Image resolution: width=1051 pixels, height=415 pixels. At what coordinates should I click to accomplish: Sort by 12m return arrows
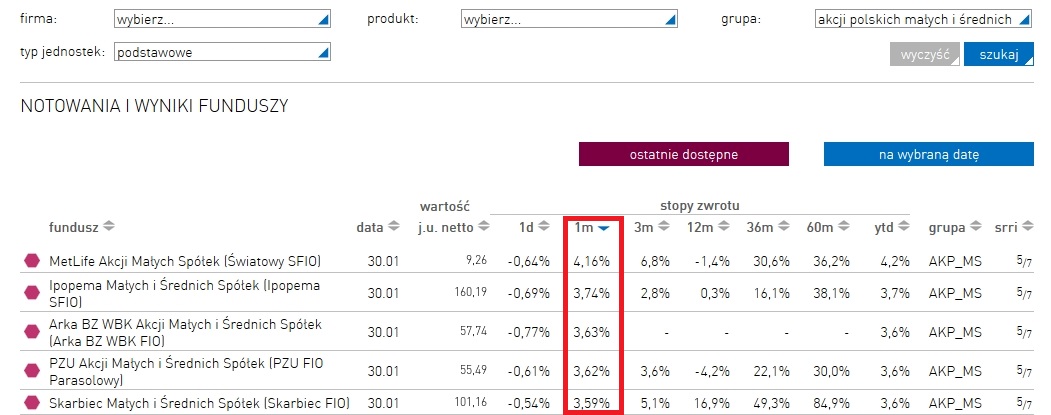pos(723,227)
